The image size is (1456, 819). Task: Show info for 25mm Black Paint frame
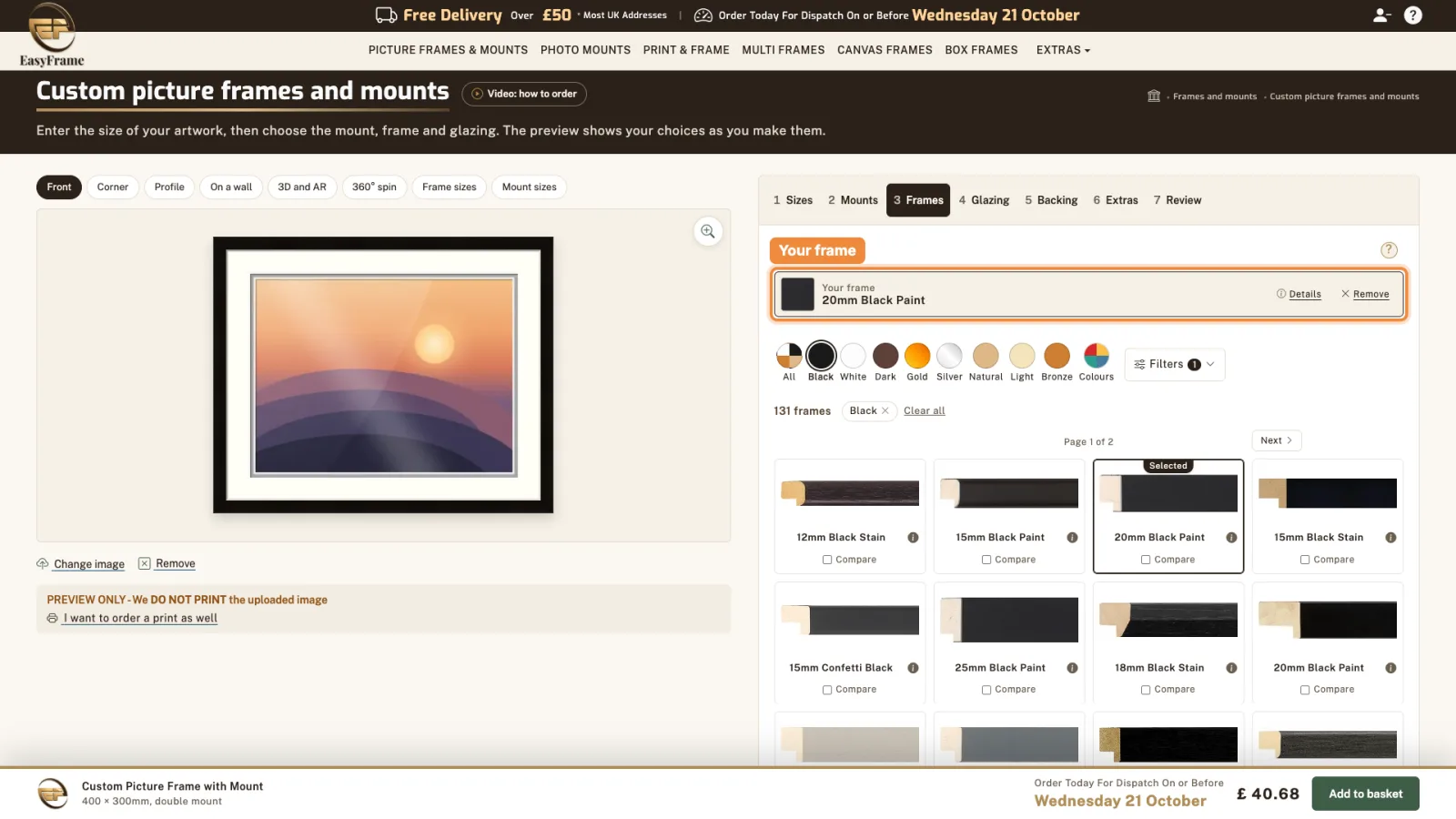[x=1072, y=668]
